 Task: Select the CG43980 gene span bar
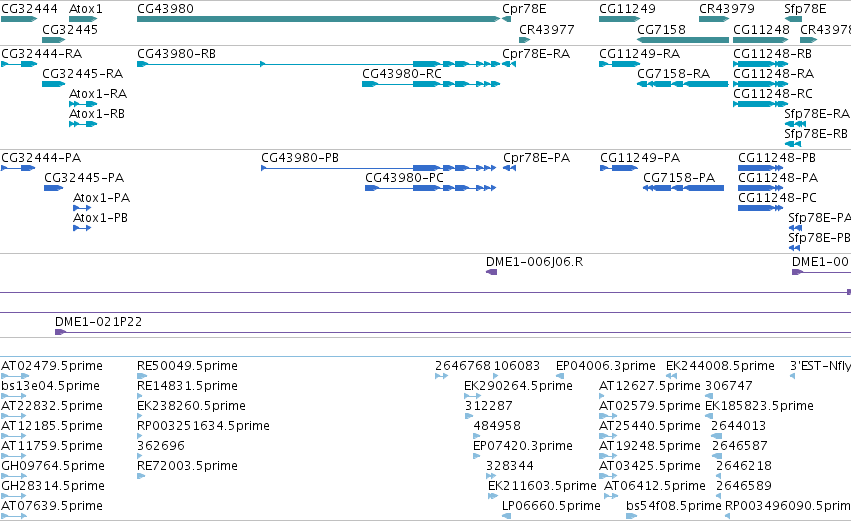click(x=319, y=19)
